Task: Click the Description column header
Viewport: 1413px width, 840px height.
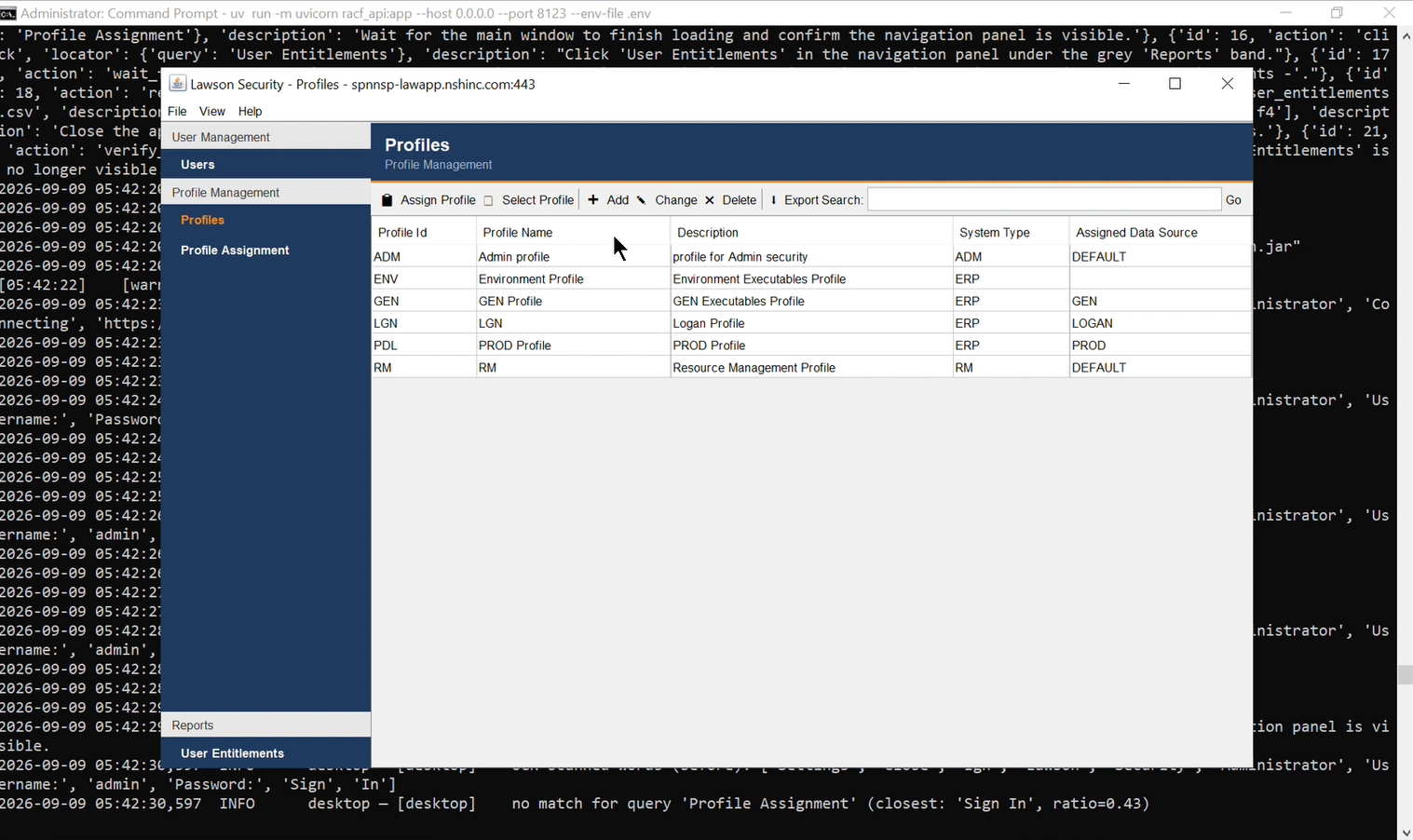Action: (811, 232)
